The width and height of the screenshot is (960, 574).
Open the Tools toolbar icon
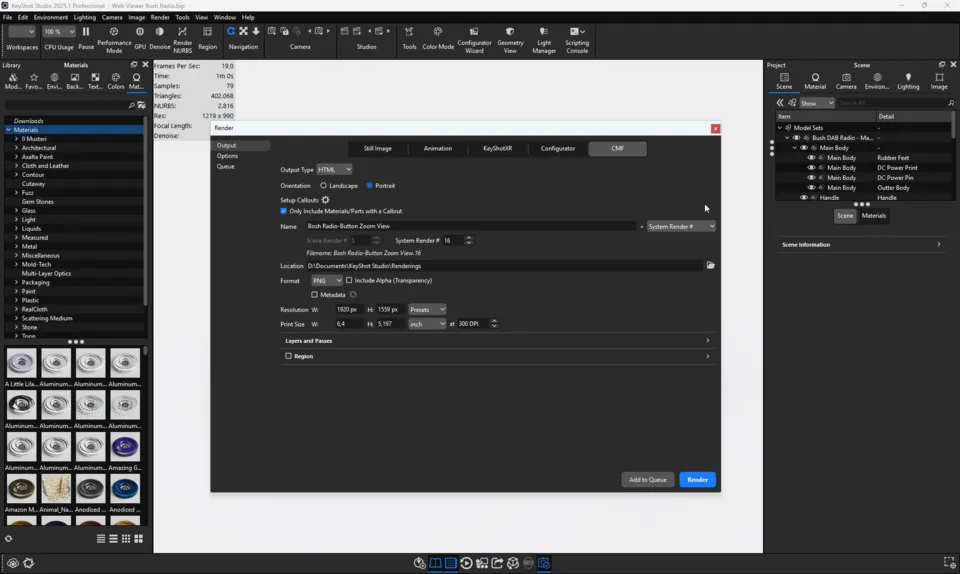409,32
